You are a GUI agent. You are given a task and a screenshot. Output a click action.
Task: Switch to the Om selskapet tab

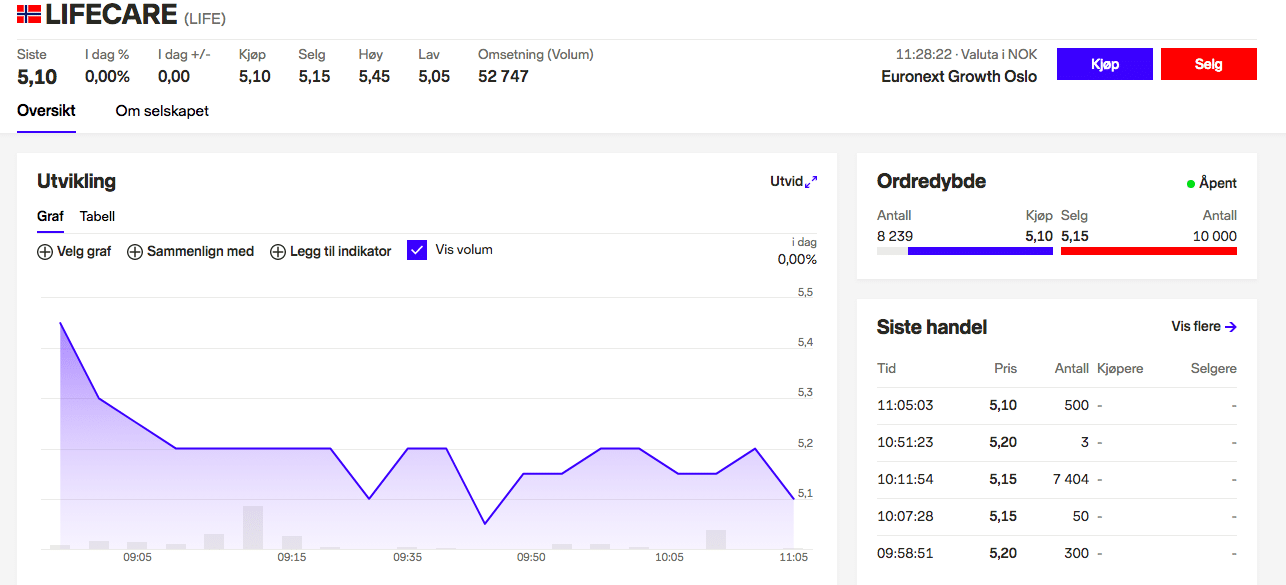pos(162,111)
